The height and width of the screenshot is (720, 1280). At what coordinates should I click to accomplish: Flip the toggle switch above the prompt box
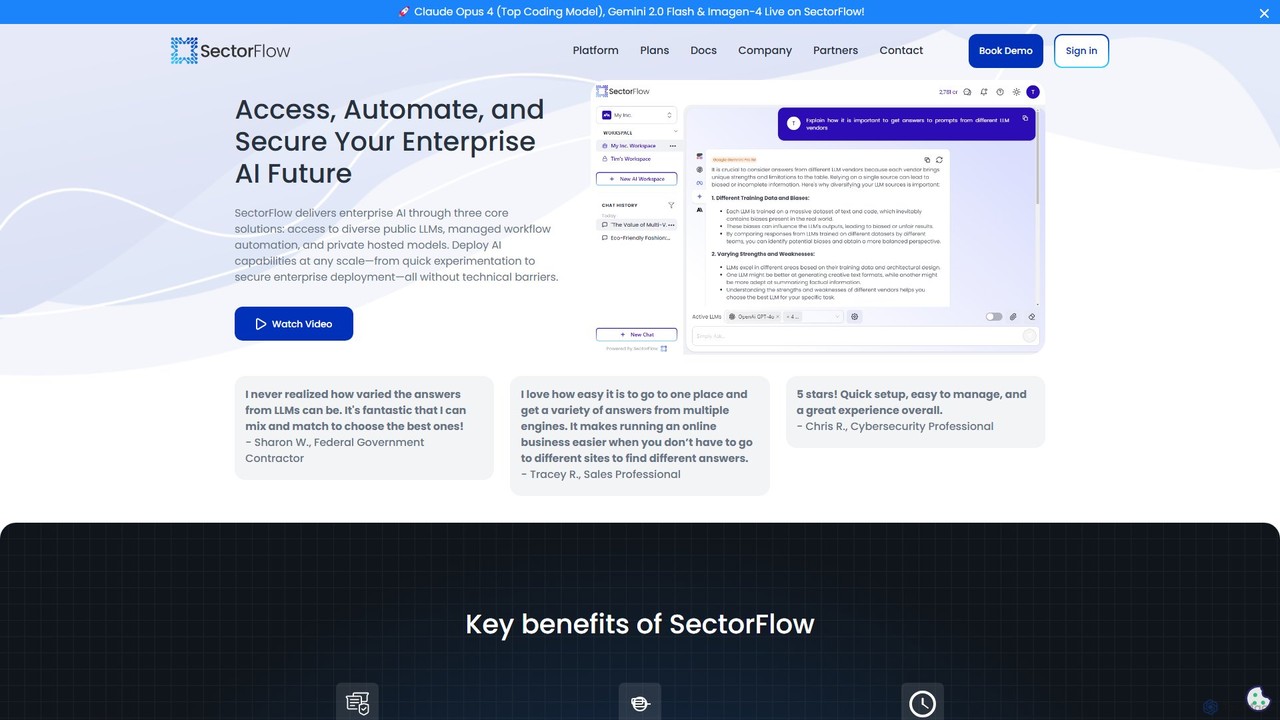click(994, 316)
